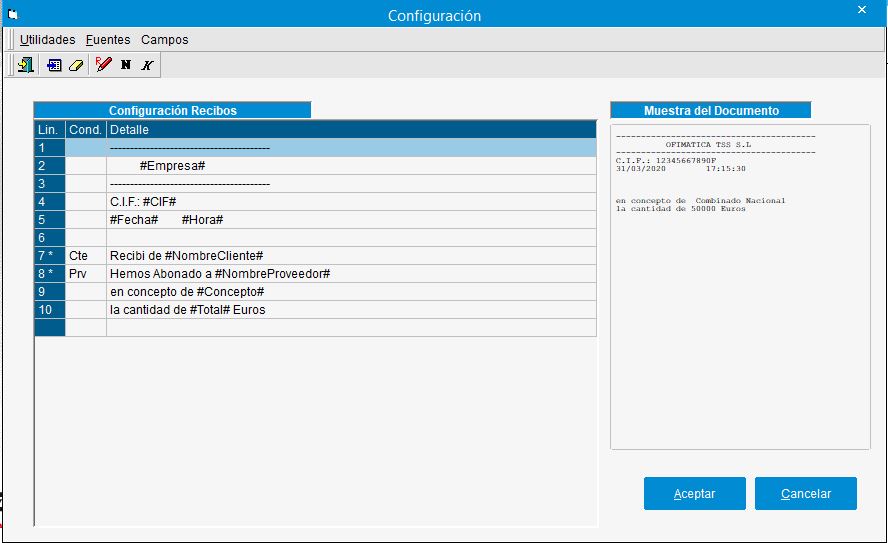Click the Cancelar button
This screenshot has width=888, height=543.
[805, 494]
